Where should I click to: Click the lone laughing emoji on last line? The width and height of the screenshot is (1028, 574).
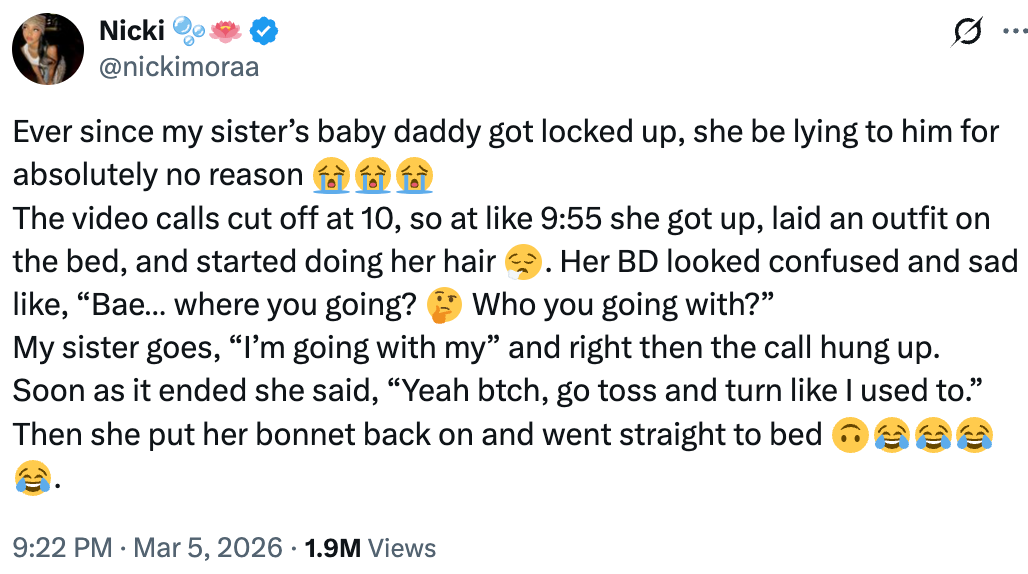point(30,481)
